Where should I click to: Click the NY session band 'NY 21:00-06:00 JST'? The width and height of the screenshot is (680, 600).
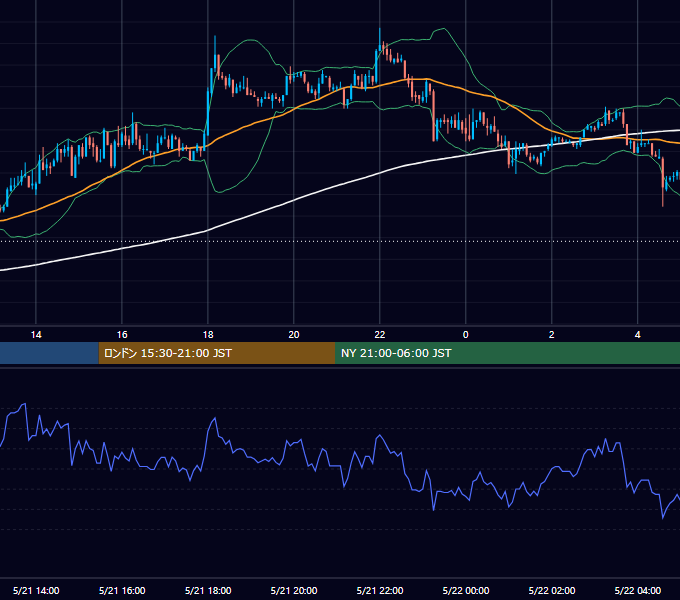point(507,353)
